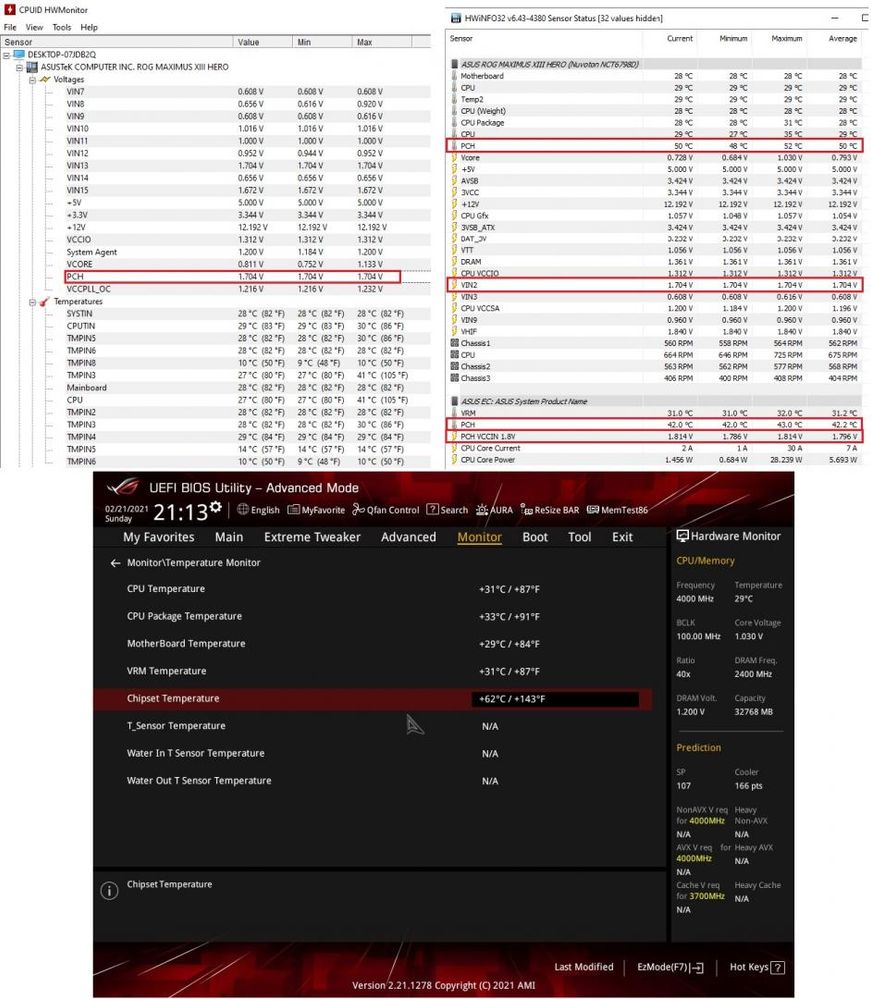
Task: Click the Voltages category icon in HWMonitor
Action: coord(45,79)
